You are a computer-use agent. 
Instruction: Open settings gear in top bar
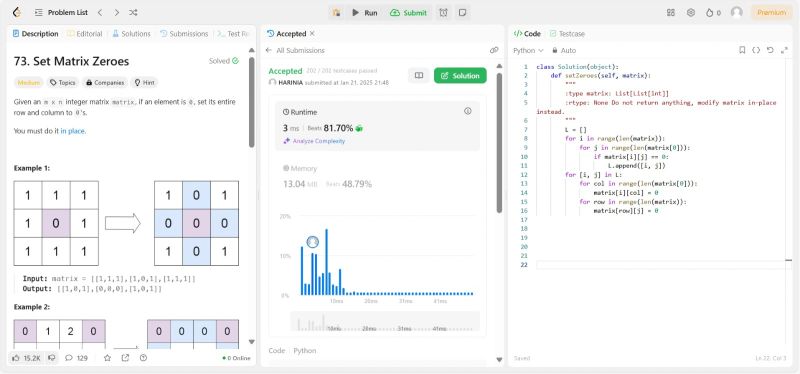691,13
